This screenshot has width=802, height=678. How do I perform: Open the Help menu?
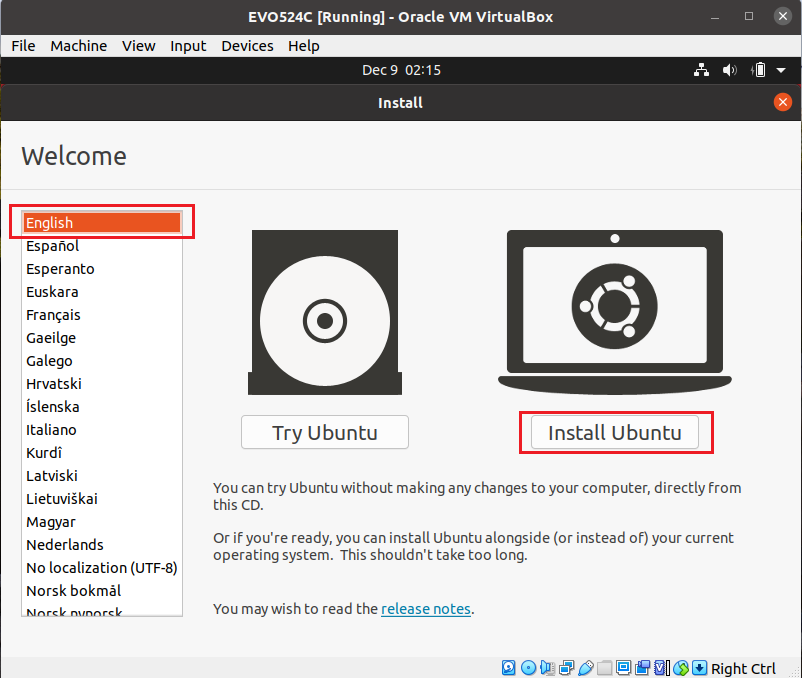tap(304, 46)
